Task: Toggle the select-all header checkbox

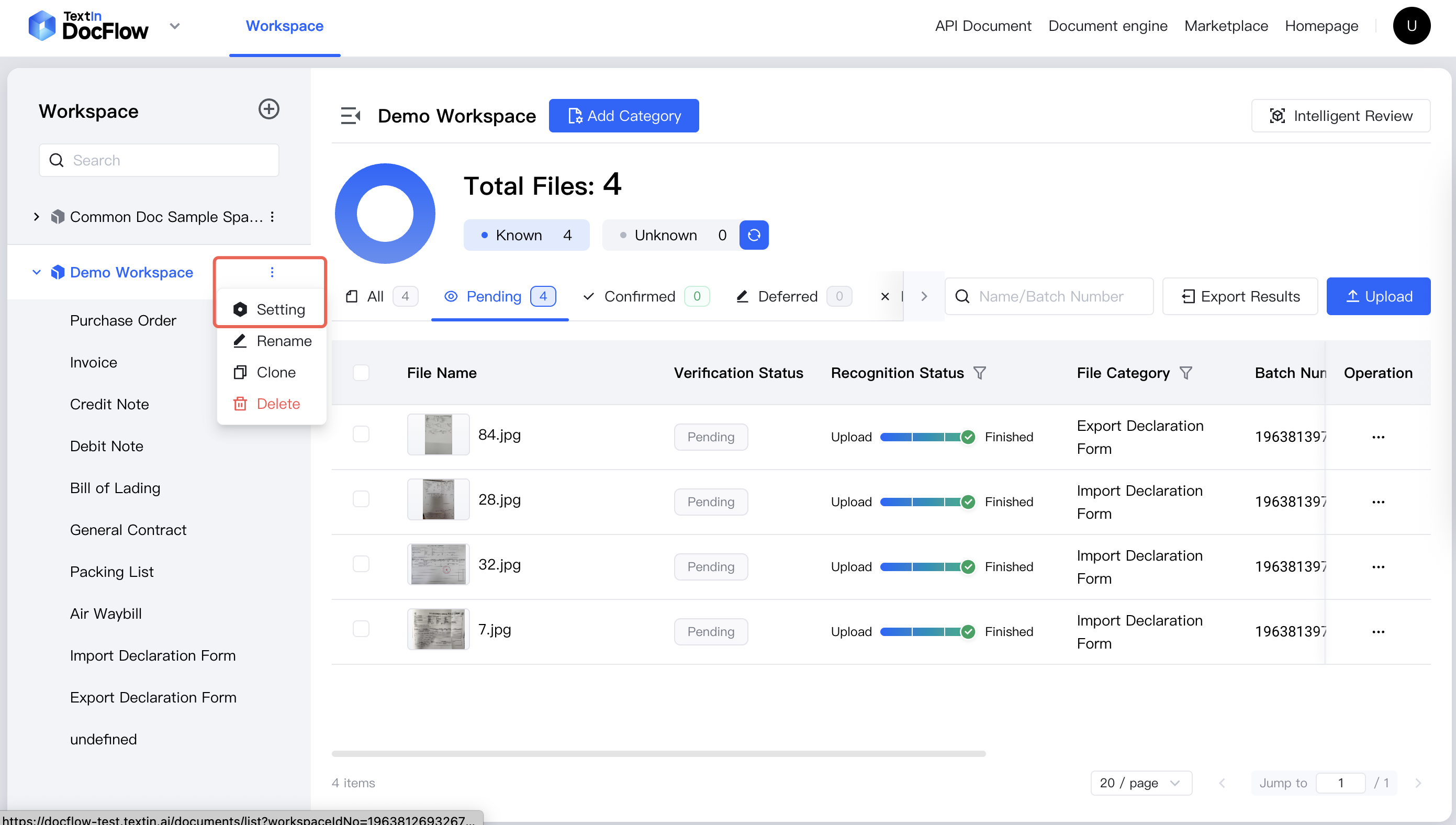Action: click(361, 373)
